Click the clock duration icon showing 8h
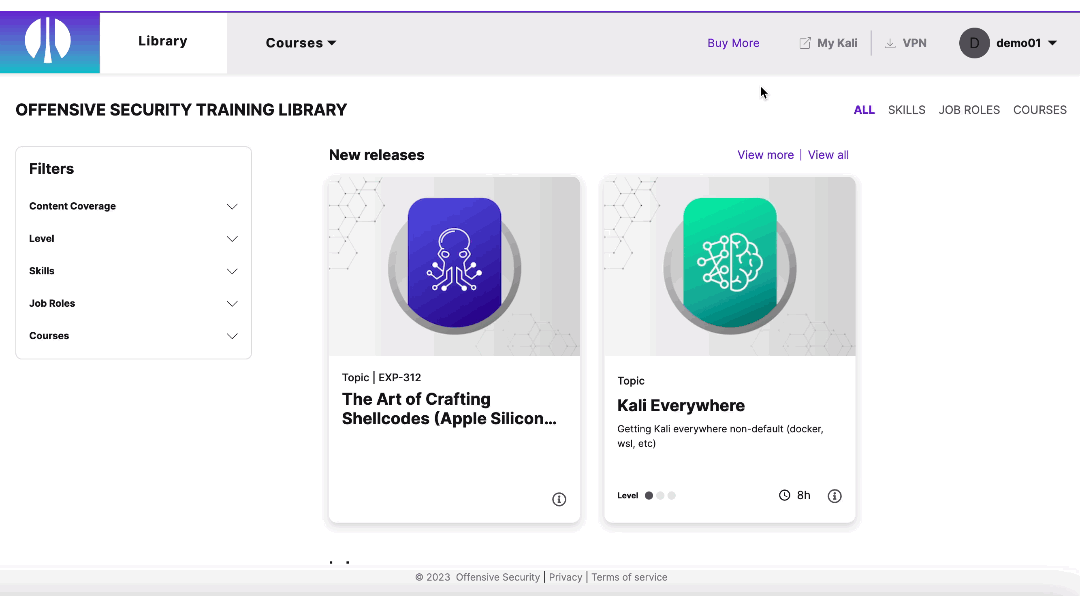The image size is (1080, 608). tap(785, 495)
